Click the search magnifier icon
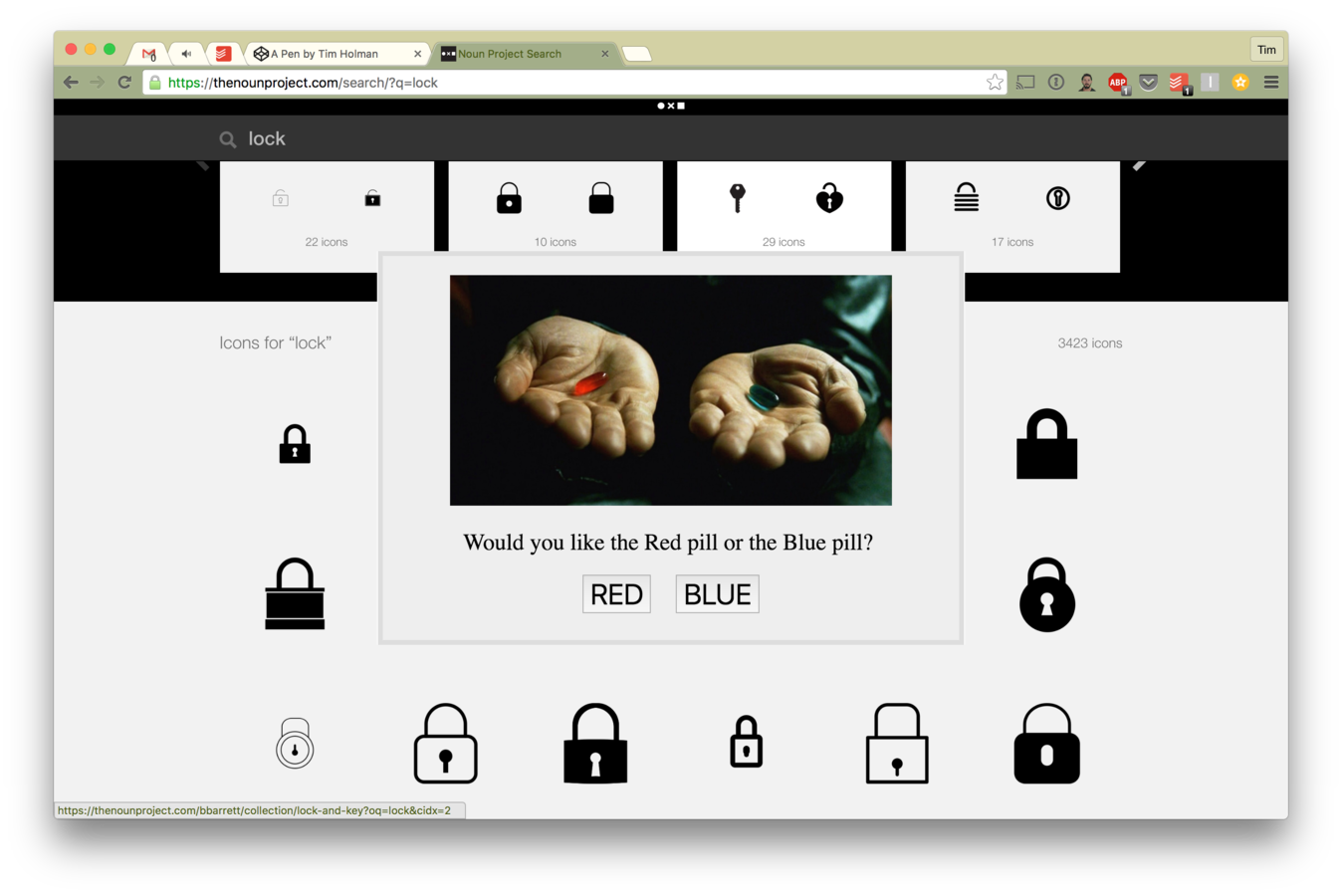The image size is (1342, 896). (228, 139)
